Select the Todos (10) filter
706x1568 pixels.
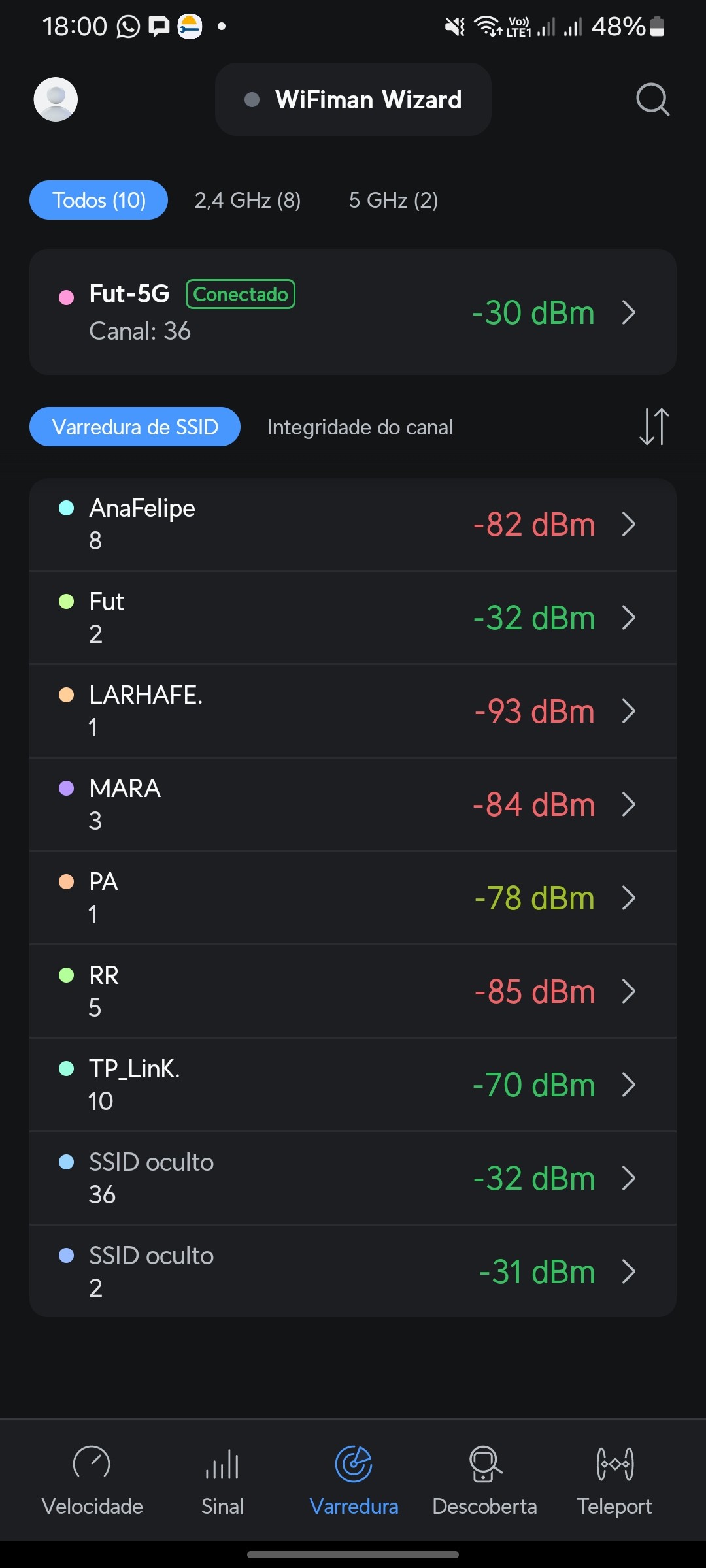pyautogui.click(x=99, y=200)
